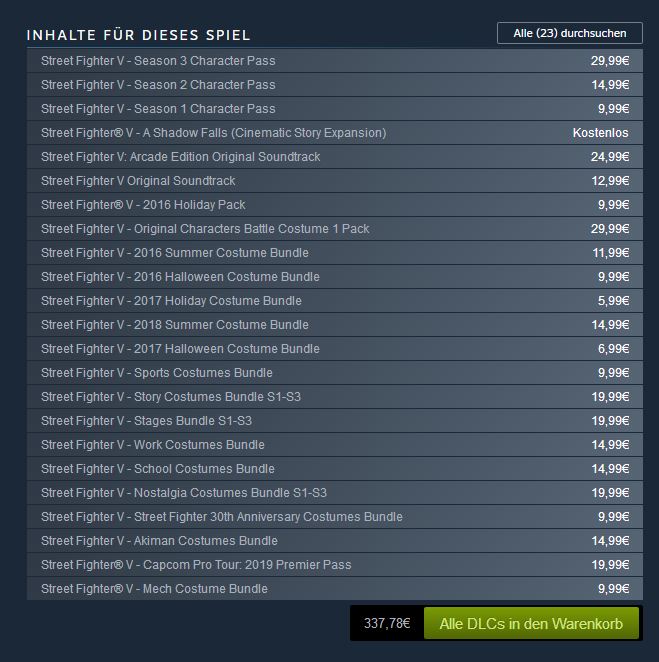
Task: Open 2016 Halloween Costume Bundle
Action: pos(335,277)
